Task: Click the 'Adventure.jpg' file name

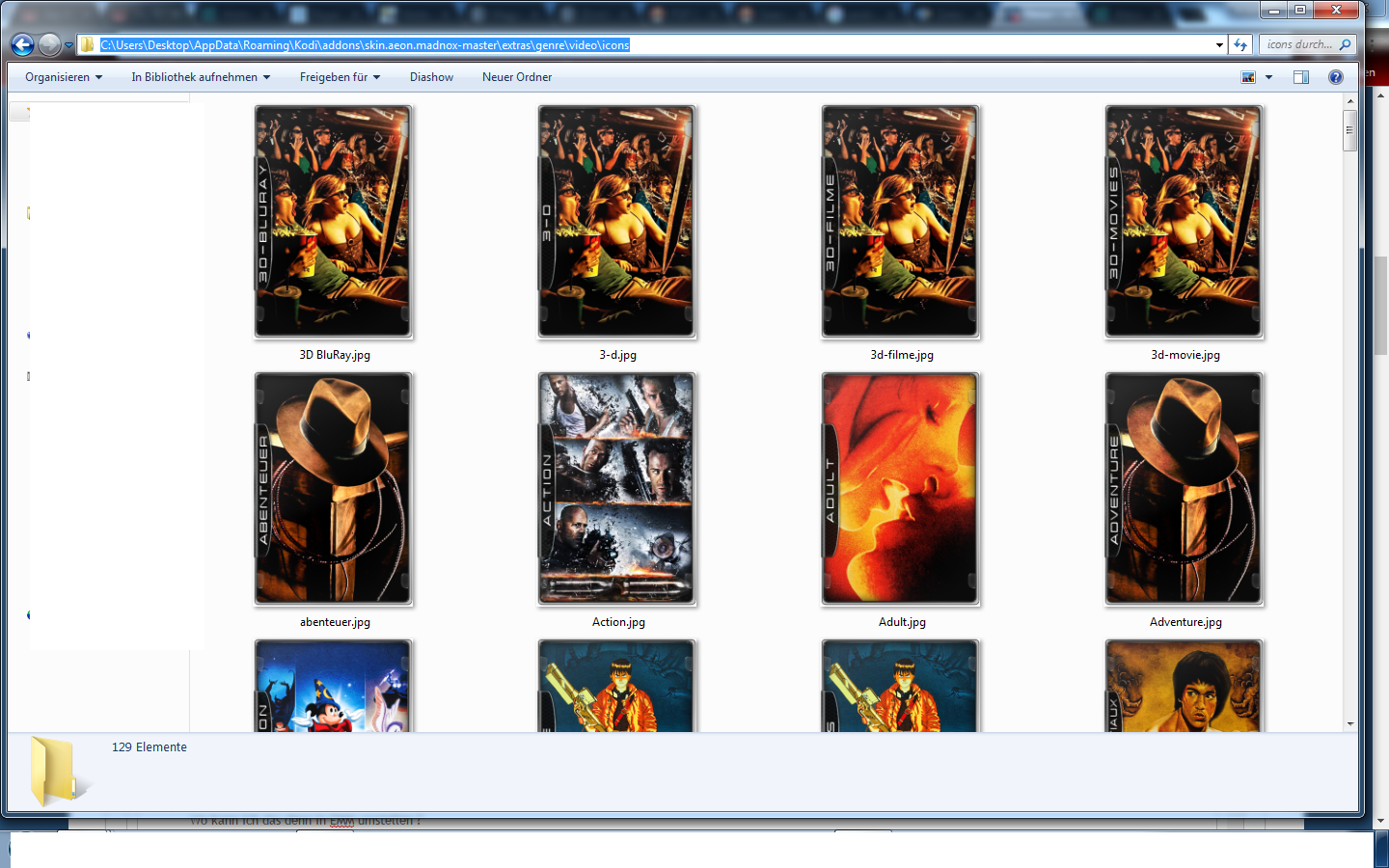Action: (x=1185, y=622)
